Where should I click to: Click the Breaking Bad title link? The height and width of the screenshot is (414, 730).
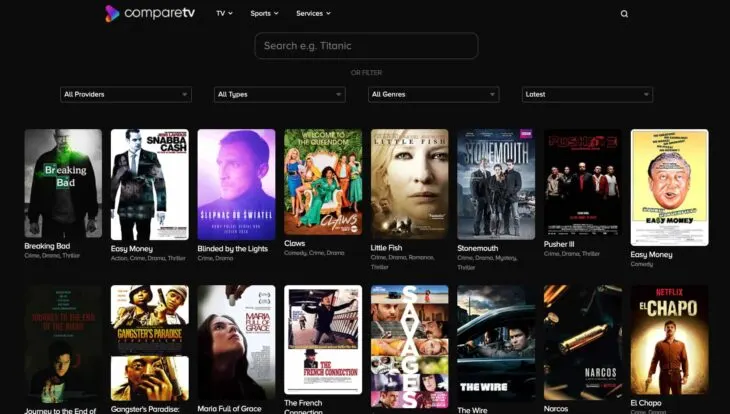point(47,246)
